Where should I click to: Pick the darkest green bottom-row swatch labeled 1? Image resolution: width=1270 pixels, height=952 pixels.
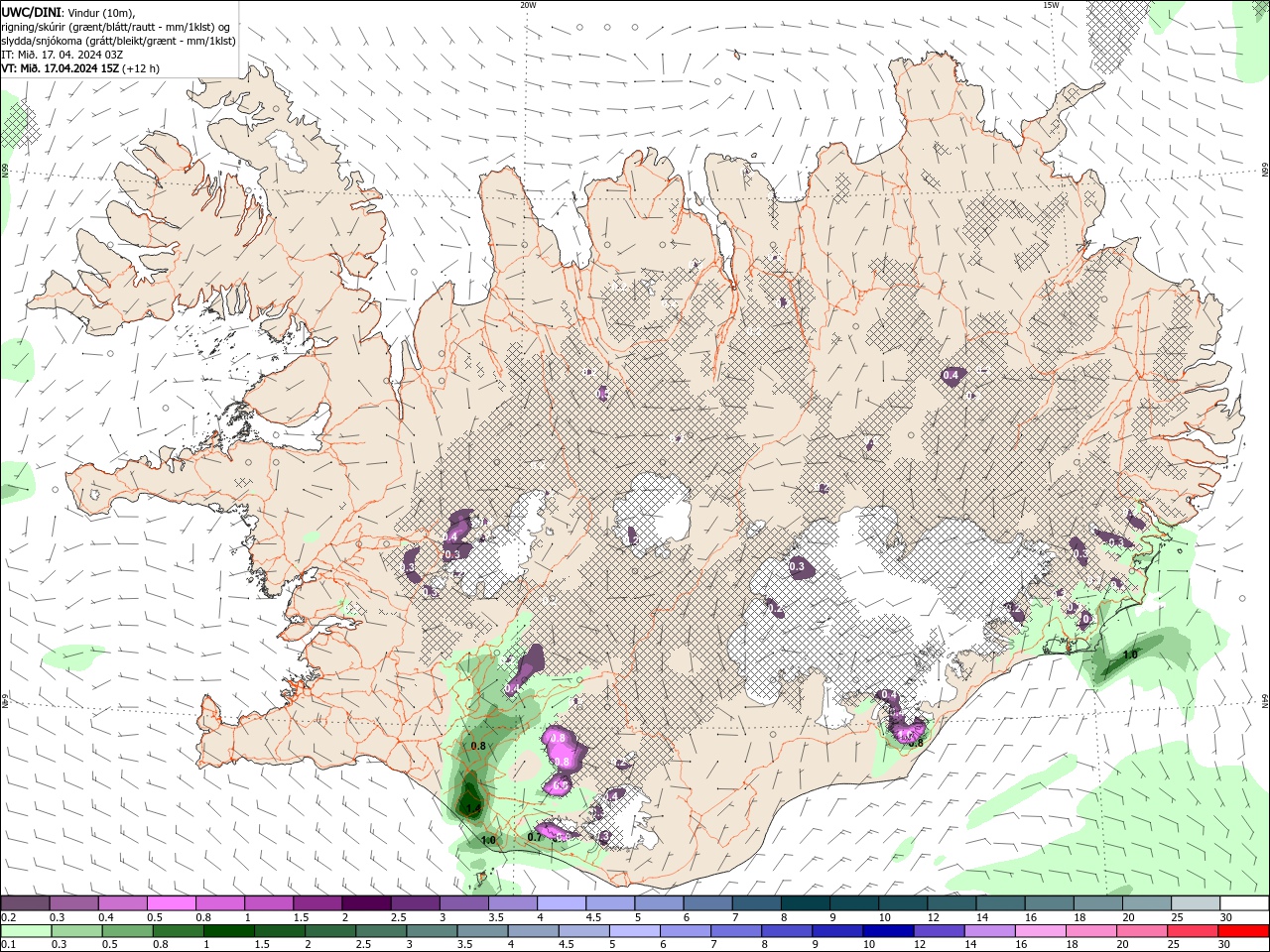228,931
